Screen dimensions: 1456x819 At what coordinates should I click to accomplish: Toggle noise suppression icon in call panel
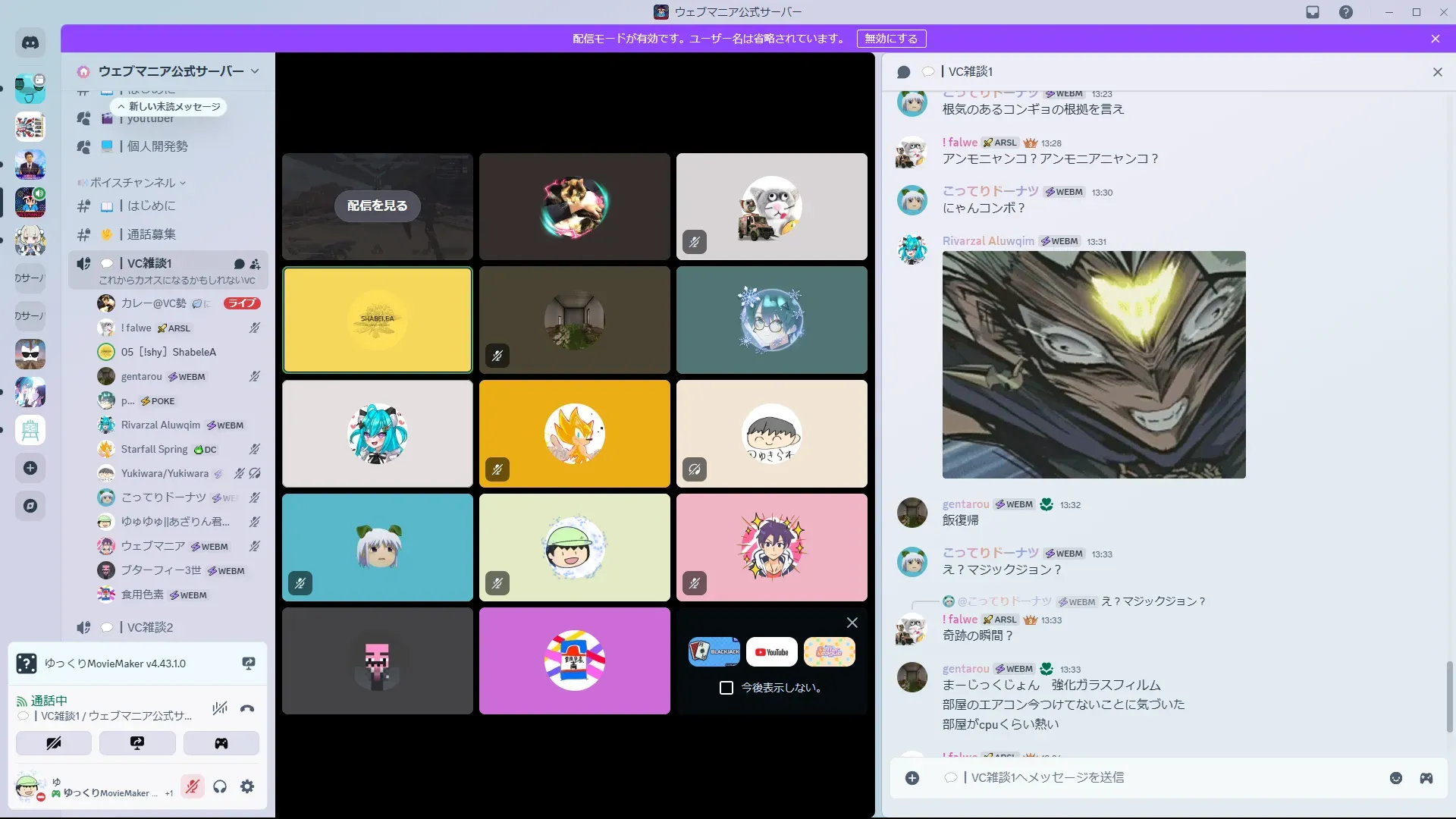pyautogui.click(x=220, y=708)
